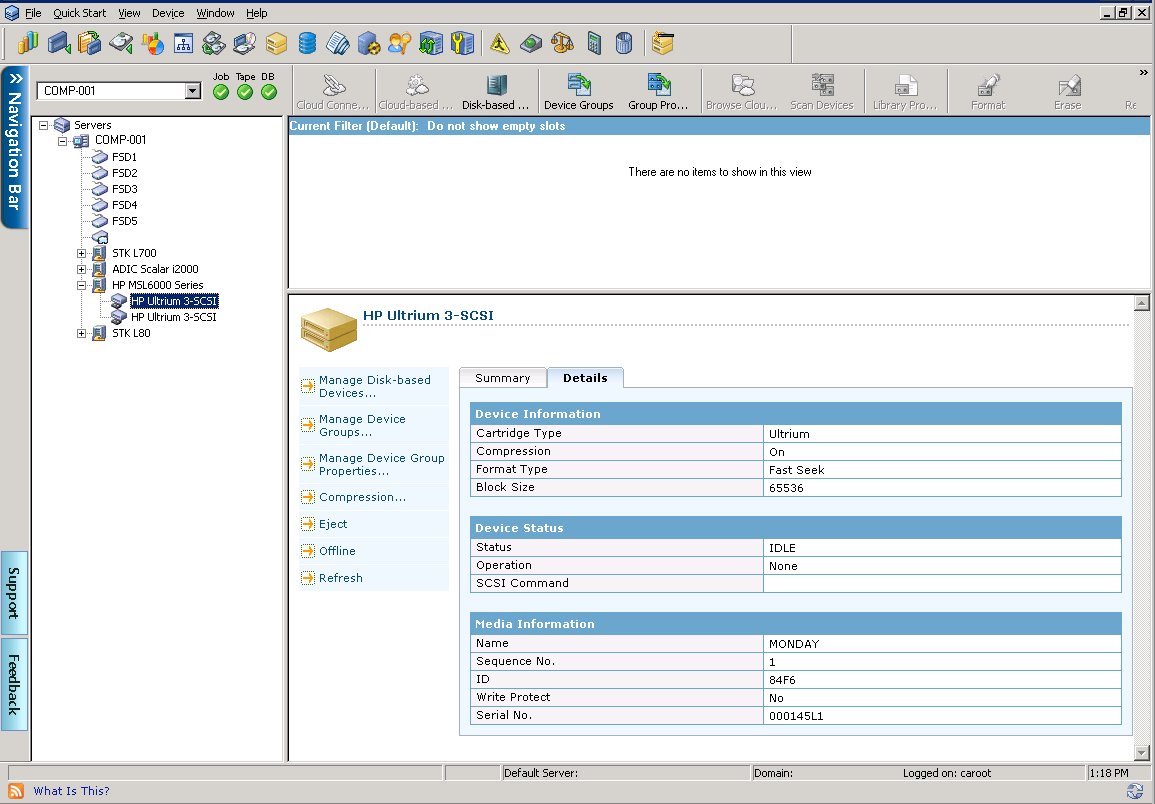Screen dimensions: 1155x804
Task: Open the COMP-001 server dropdown
Action: coord(193,91)
